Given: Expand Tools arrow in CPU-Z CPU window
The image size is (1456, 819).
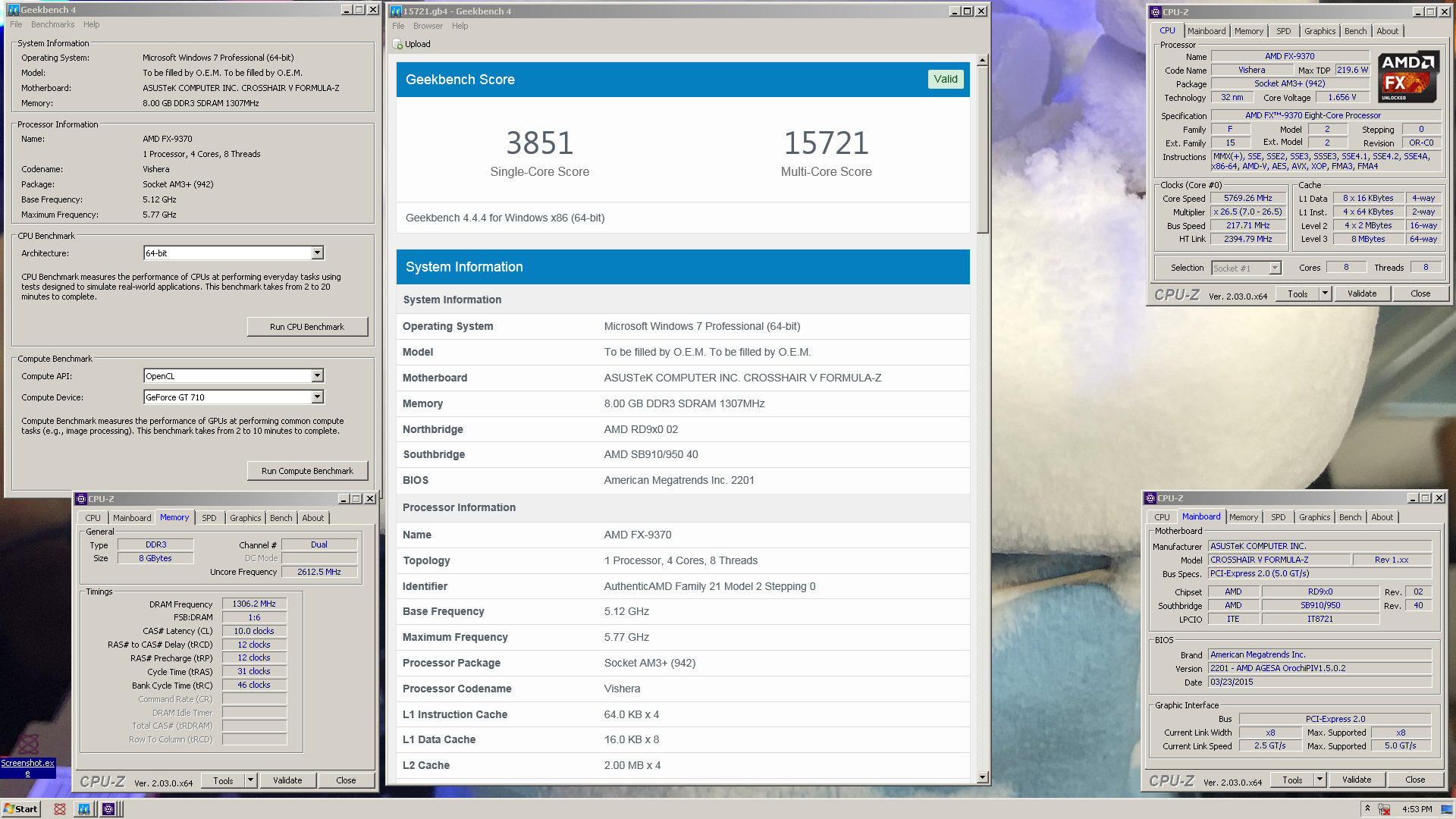Looking at the screenshot, I should coord(1326,293).
